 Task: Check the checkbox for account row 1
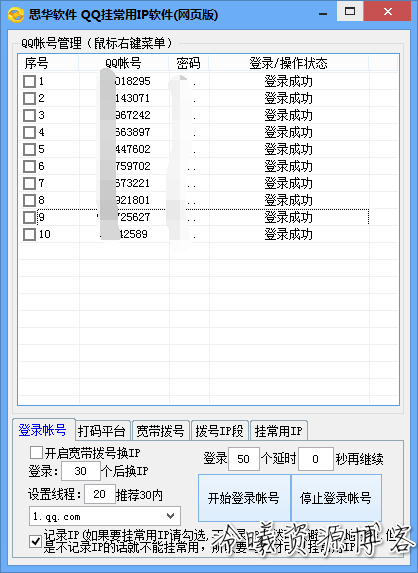tap(29, 81)
